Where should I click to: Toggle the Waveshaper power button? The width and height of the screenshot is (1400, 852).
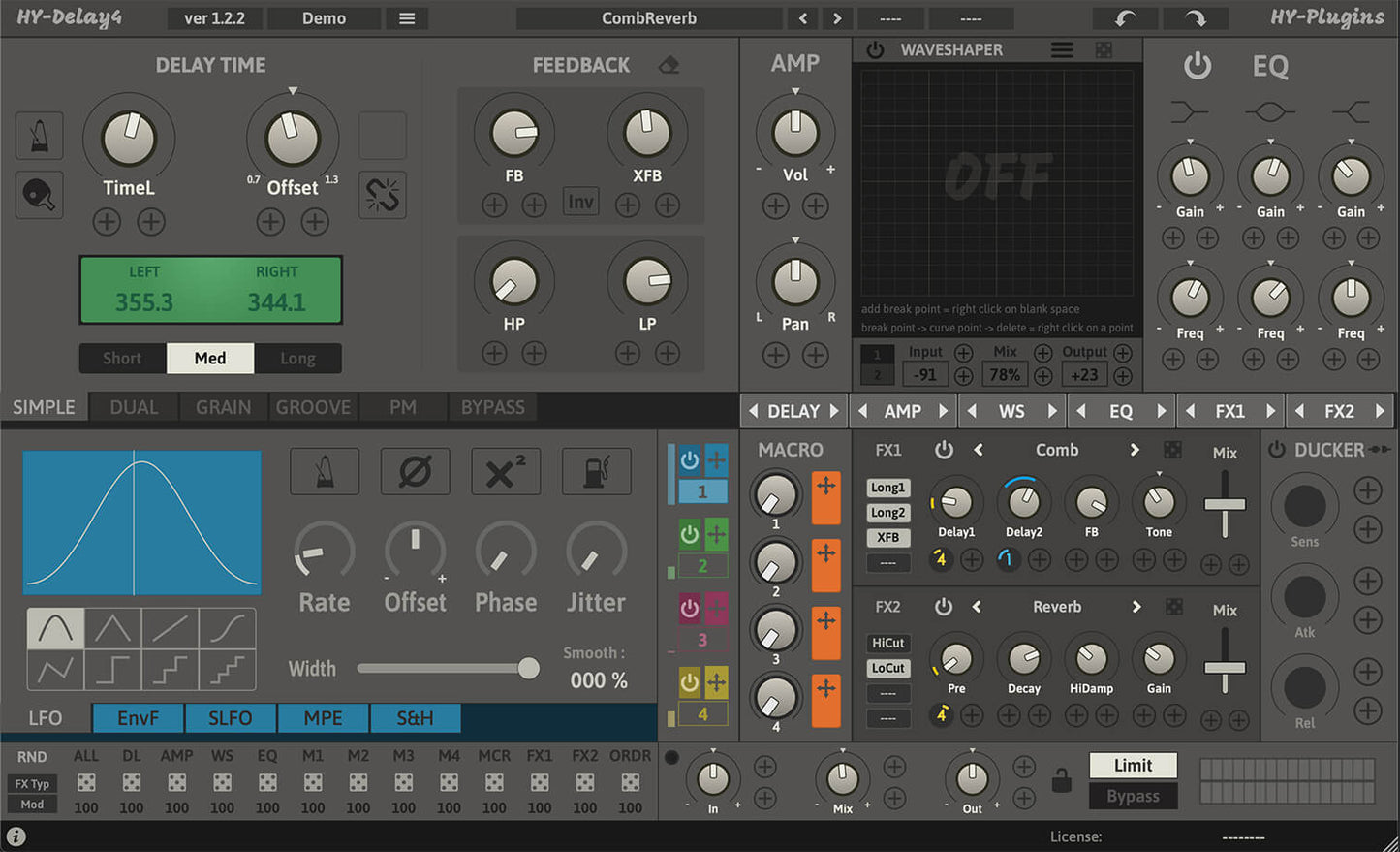pos(875,49)
